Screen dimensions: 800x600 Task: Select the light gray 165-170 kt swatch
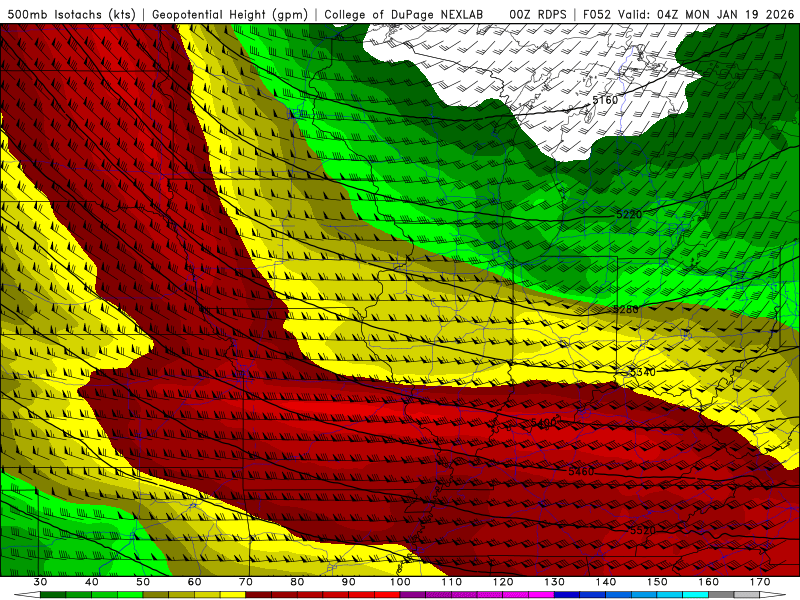click(x=747, y=595)
